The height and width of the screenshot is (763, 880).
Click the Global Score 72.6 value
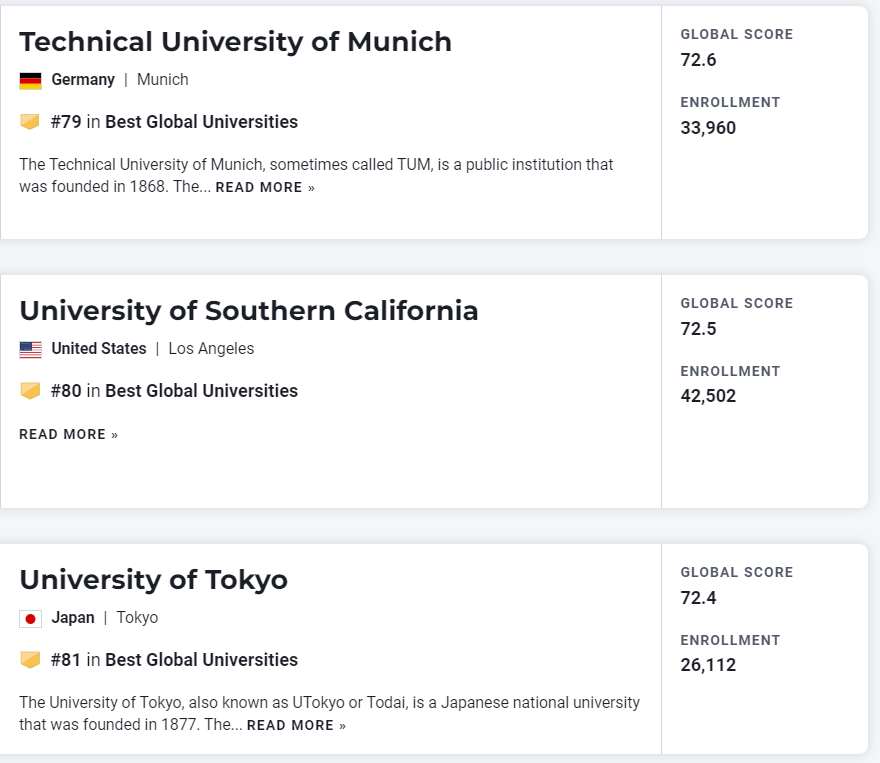tap(698, 60)
